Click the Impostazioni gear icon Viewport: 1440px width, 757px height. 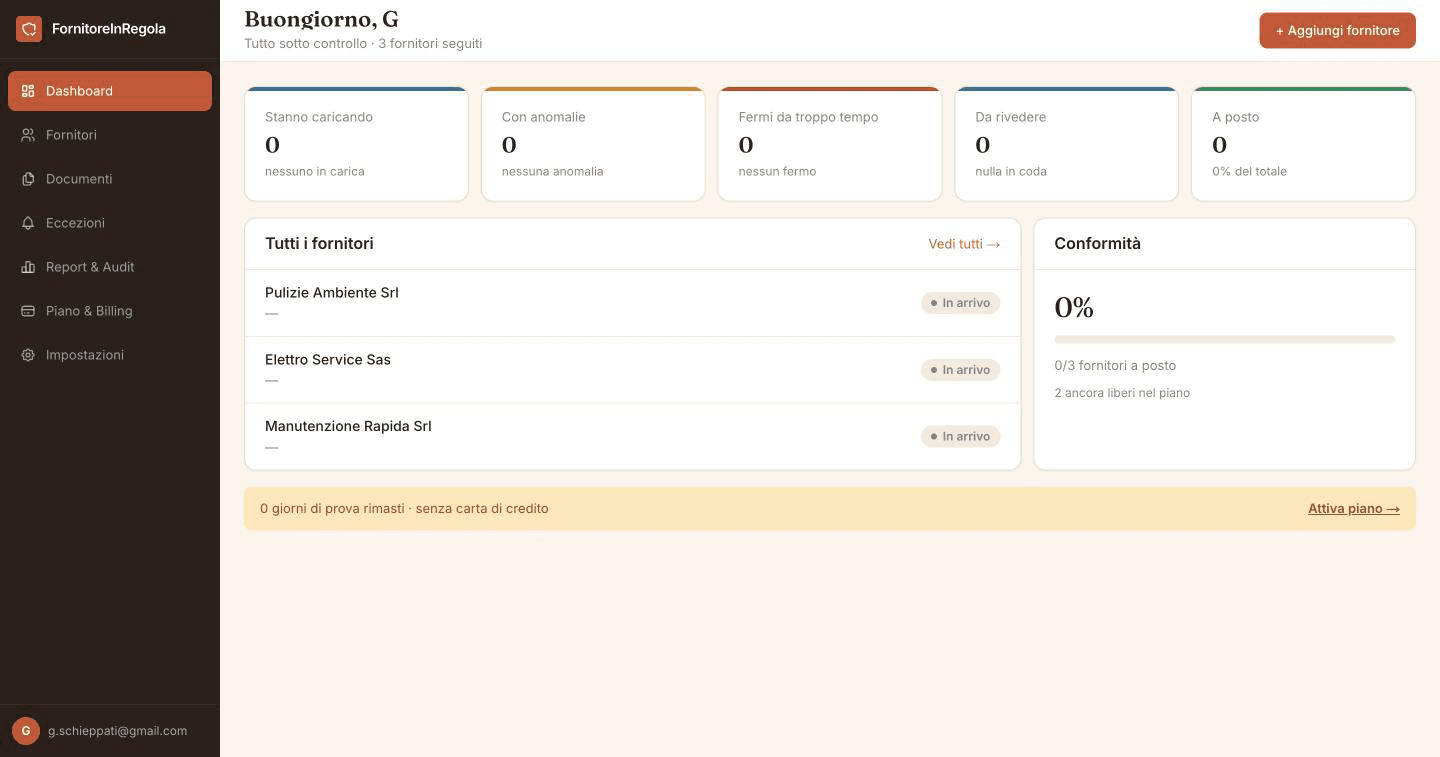28,355
